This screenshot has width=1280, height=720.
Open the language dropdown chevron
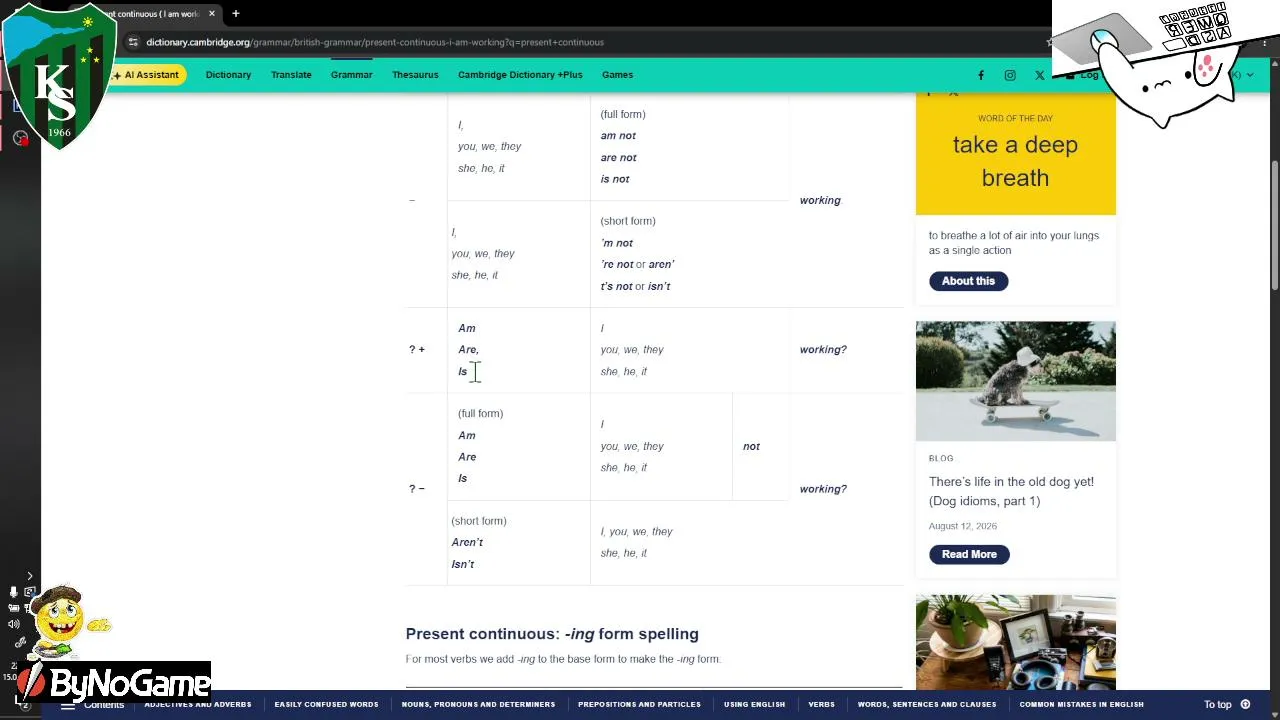click(x=1250, y=75)
